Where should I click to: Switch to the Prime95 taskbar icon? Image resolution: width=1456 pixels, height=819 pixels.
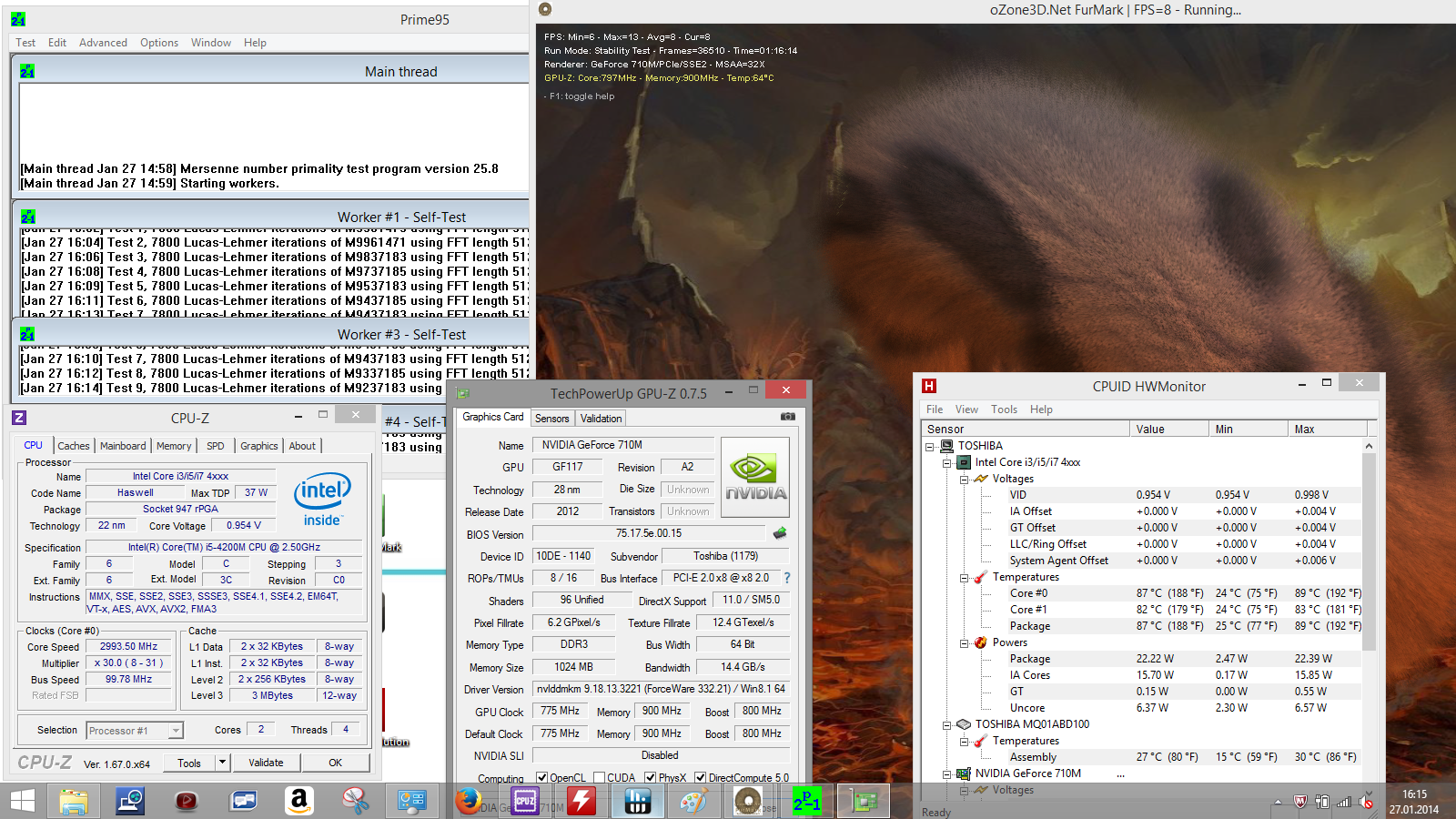click(806, 801)
